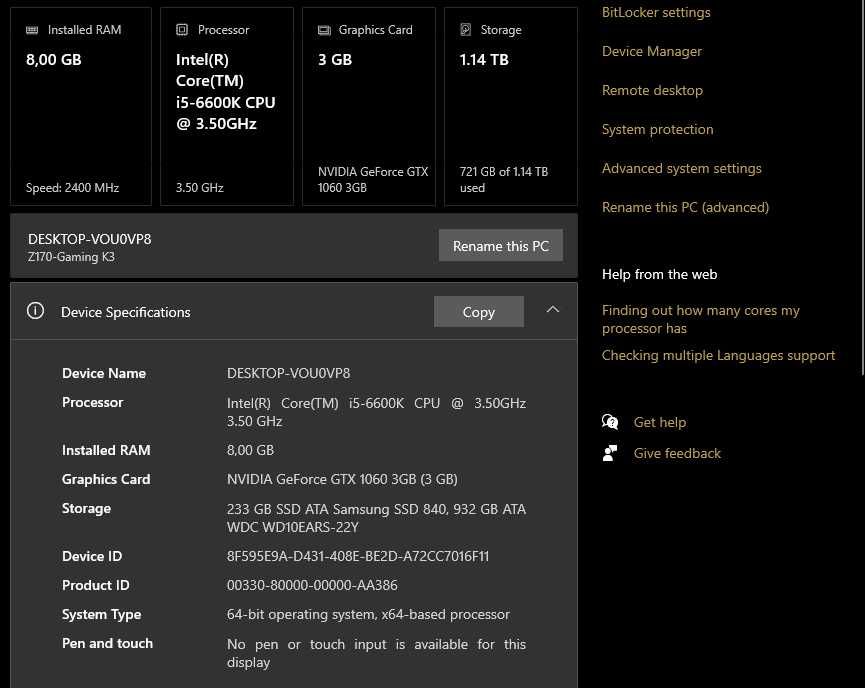Open System protection link
The image size is (865, 688).
[657, 129]
